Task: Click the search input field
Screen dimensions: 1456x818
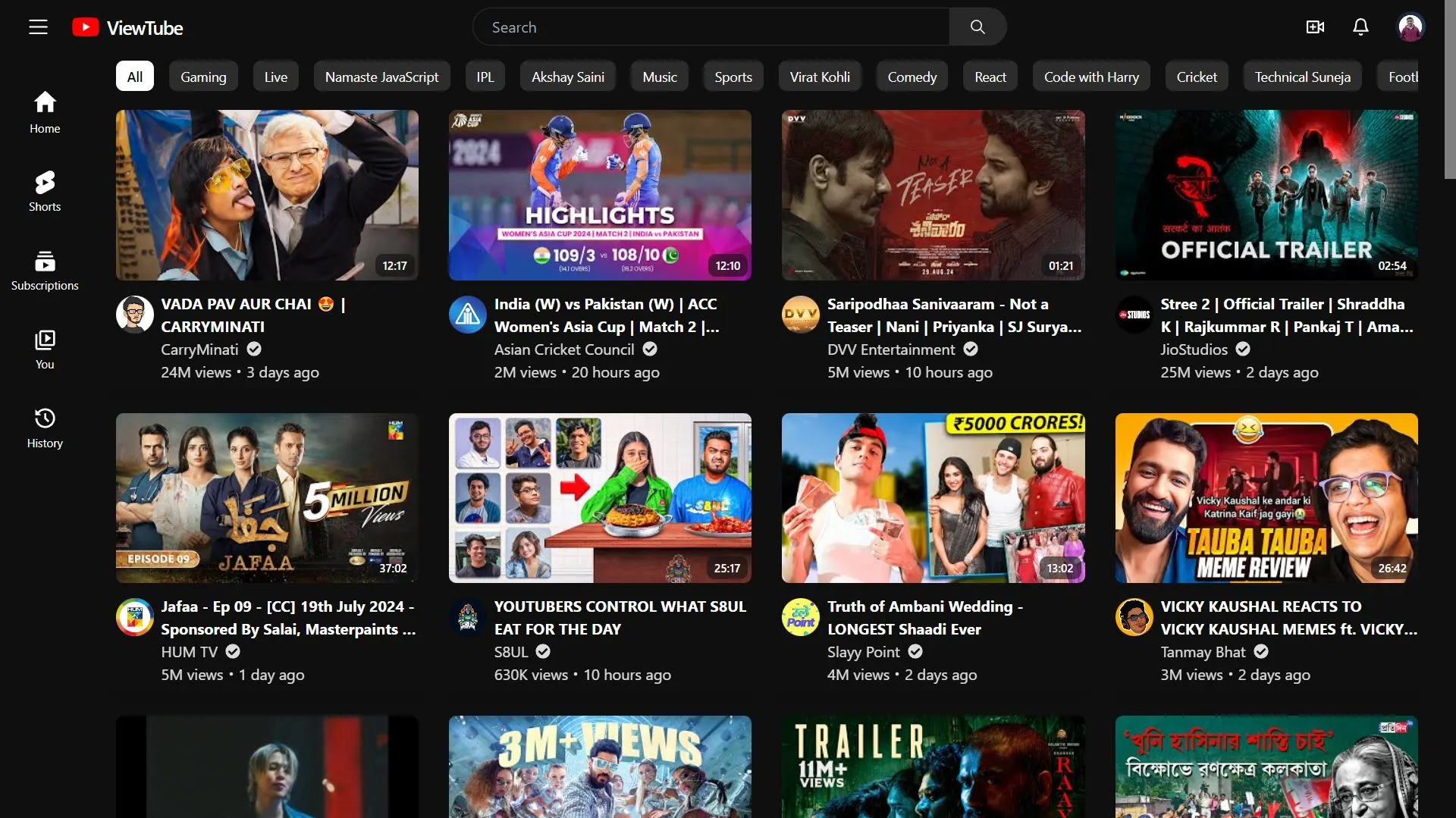Action: coord(711,27)
